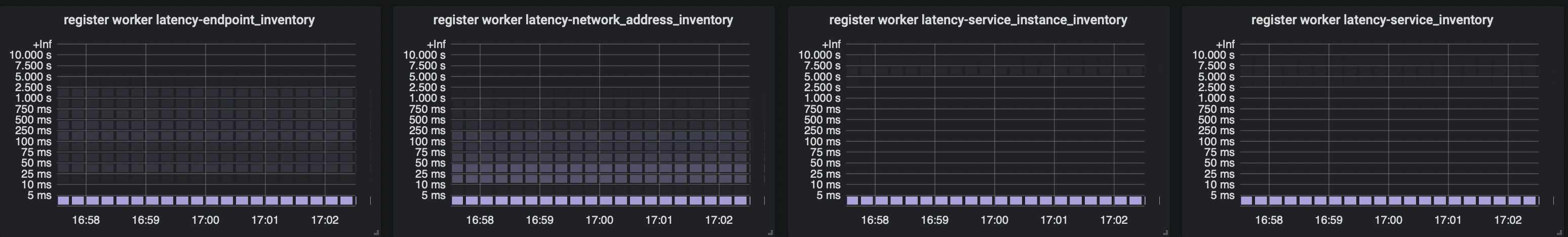This screenshot has width=1568, height=237.
Task: Click the +Inf label in service_inventory panel
Action: click(1225, 45)
